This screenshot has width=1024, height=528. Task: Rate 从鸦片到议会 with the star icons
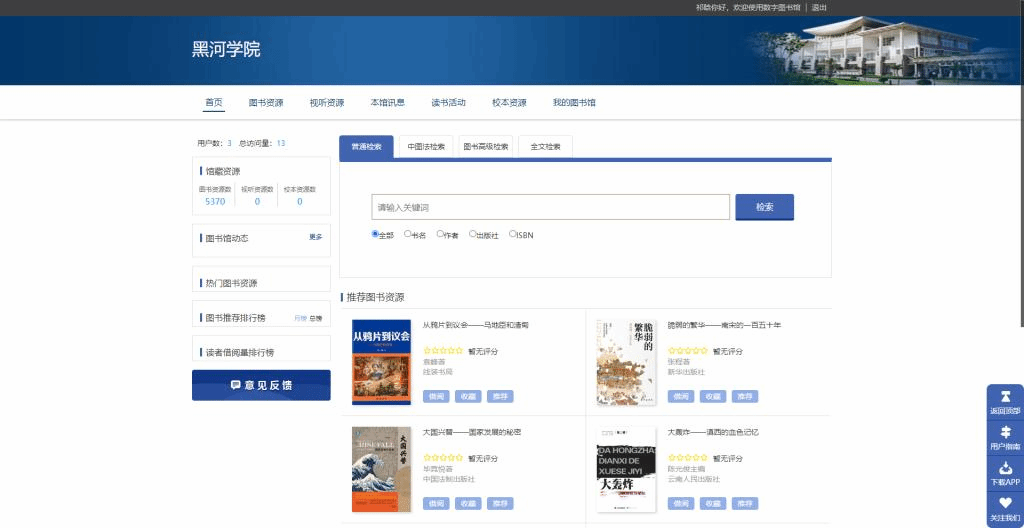click(x=443, y=351)
